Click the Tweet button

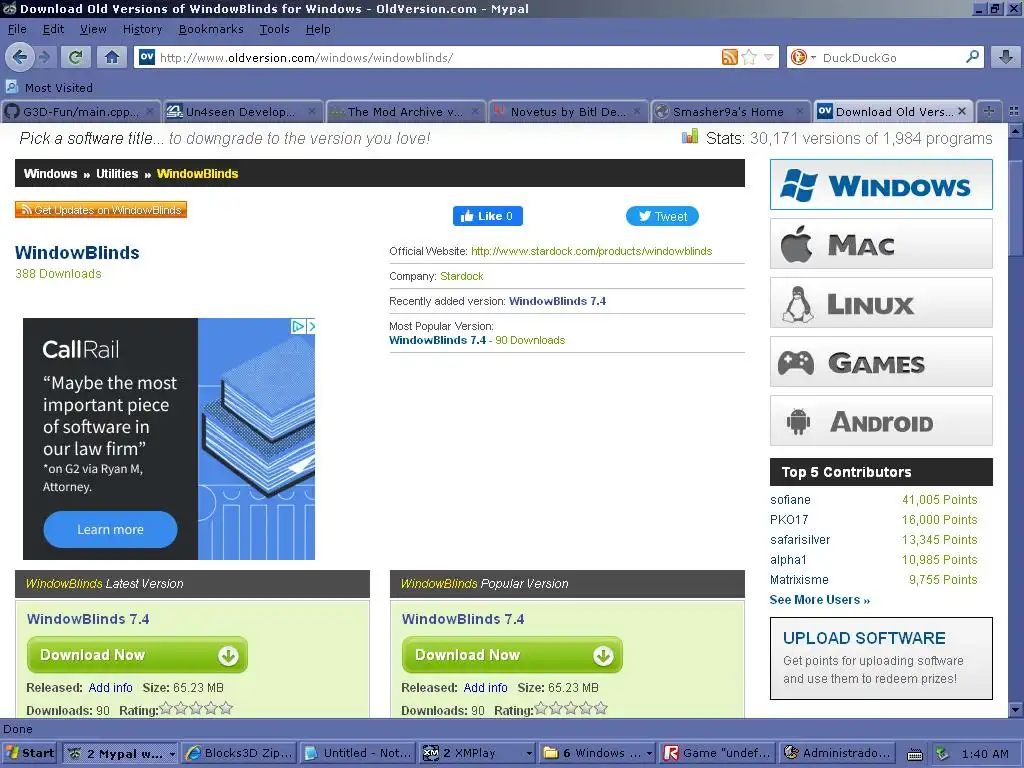[x=662, y=216]
